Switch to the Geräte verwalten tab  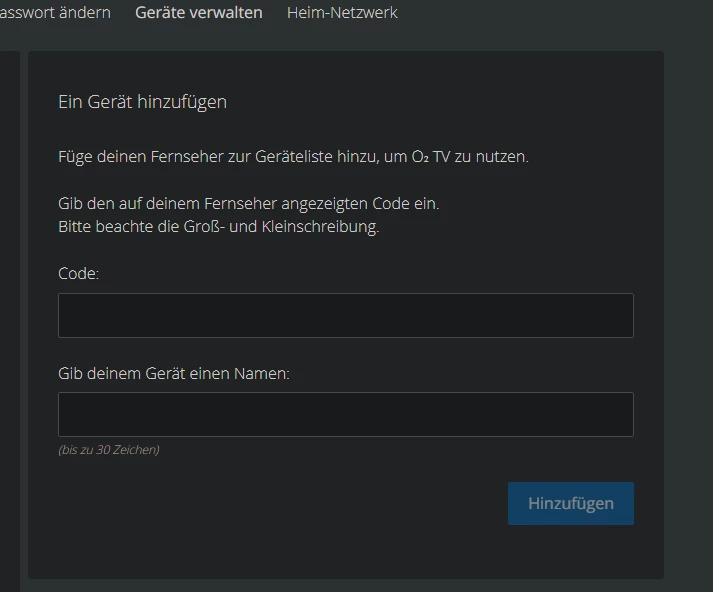198,13
